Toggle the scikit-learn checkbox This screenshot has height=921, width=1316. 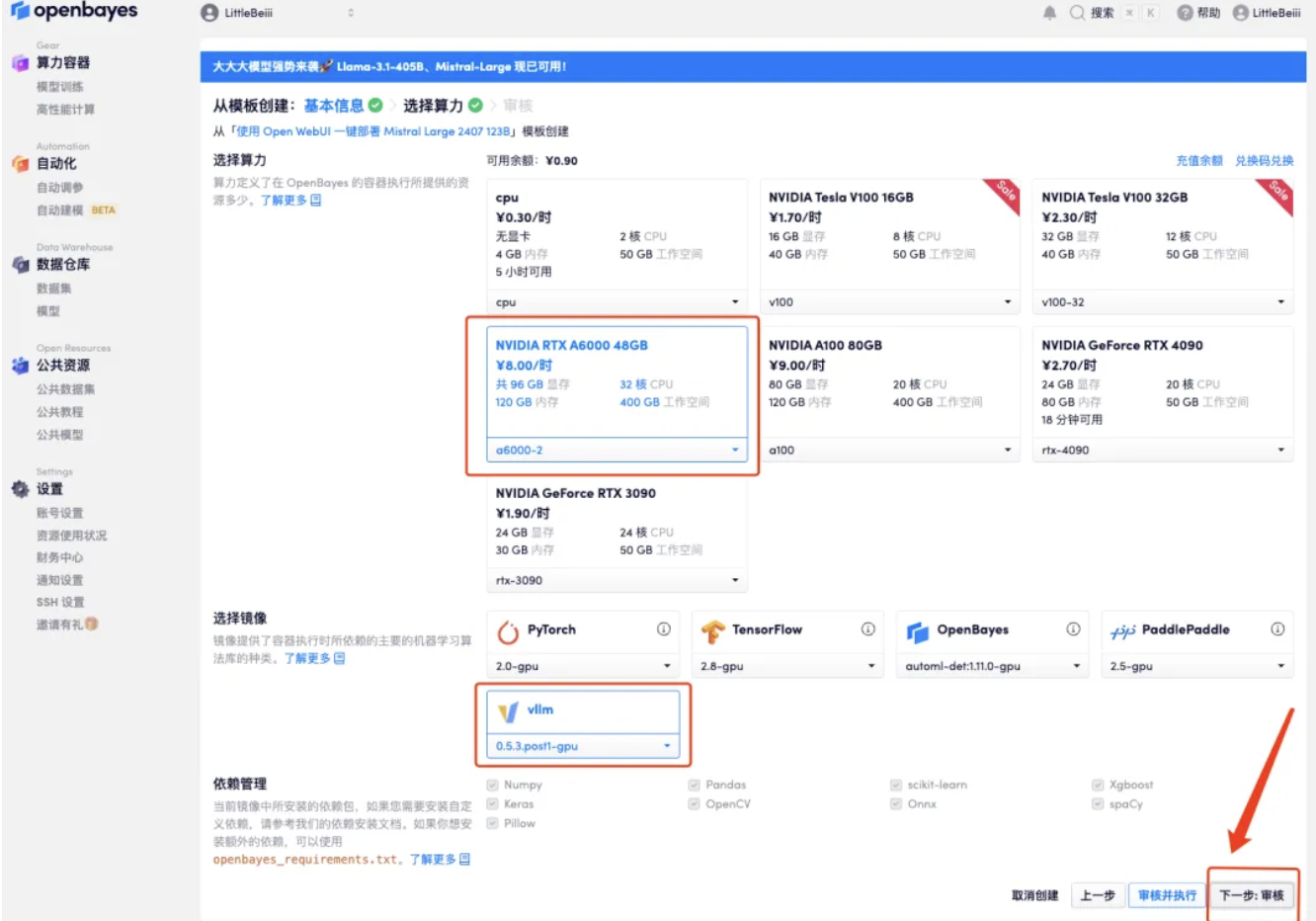[x=896, y=786]
